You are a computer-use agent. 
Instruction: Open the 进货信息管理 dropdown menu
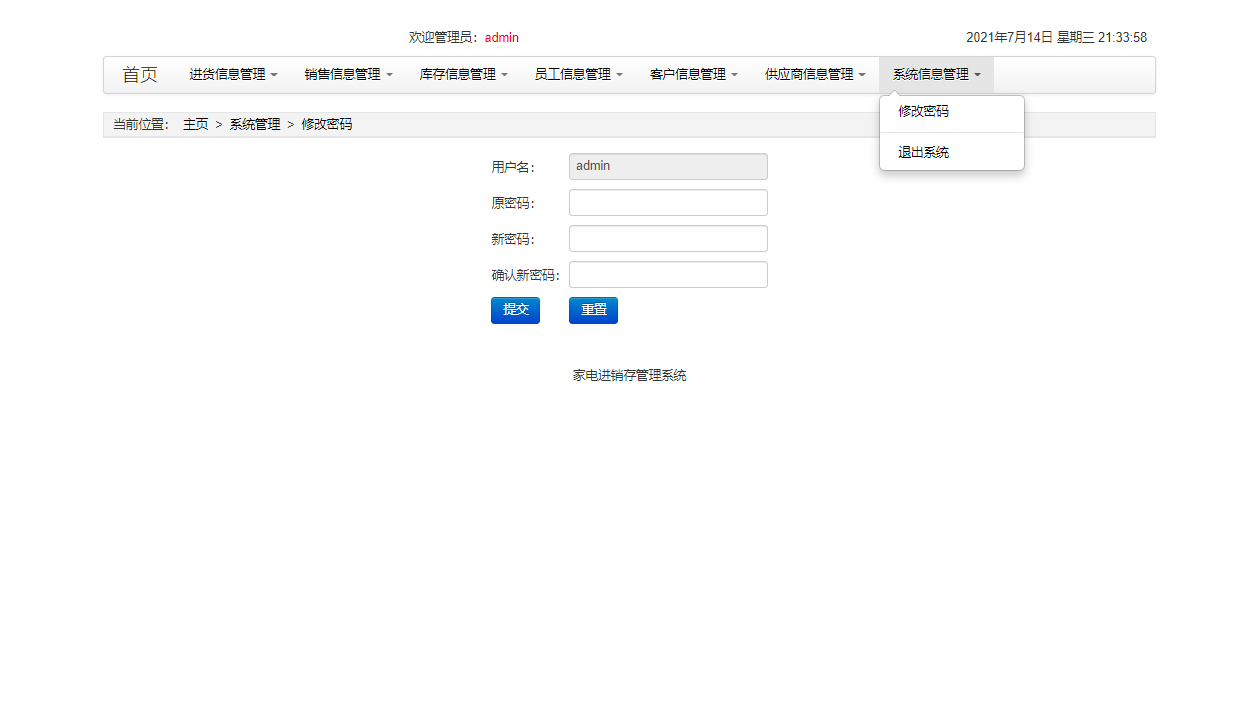tap(232, 74)
